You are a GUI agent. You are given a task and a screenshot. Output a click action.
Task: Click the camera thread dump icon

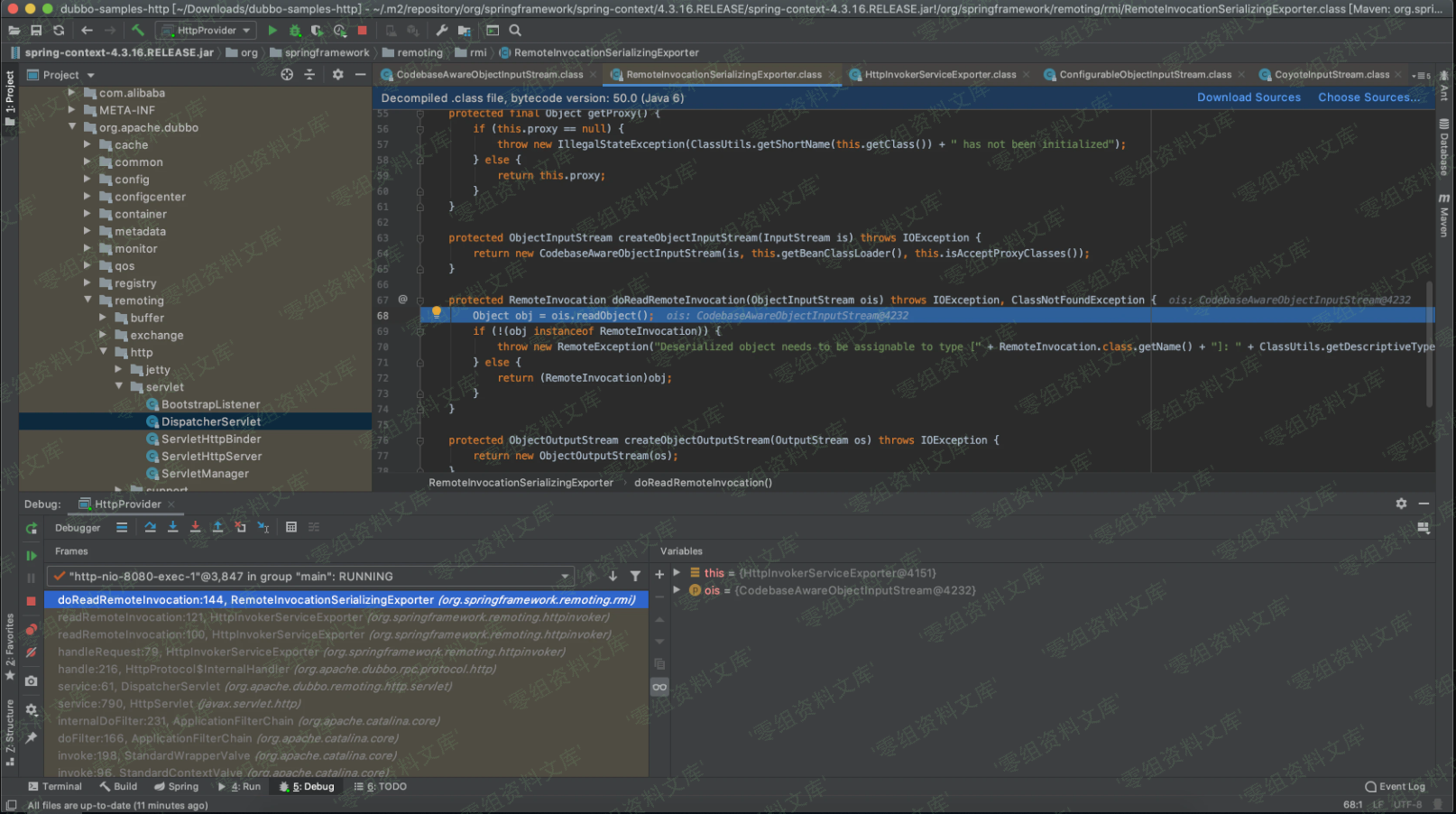coord(32,681)
